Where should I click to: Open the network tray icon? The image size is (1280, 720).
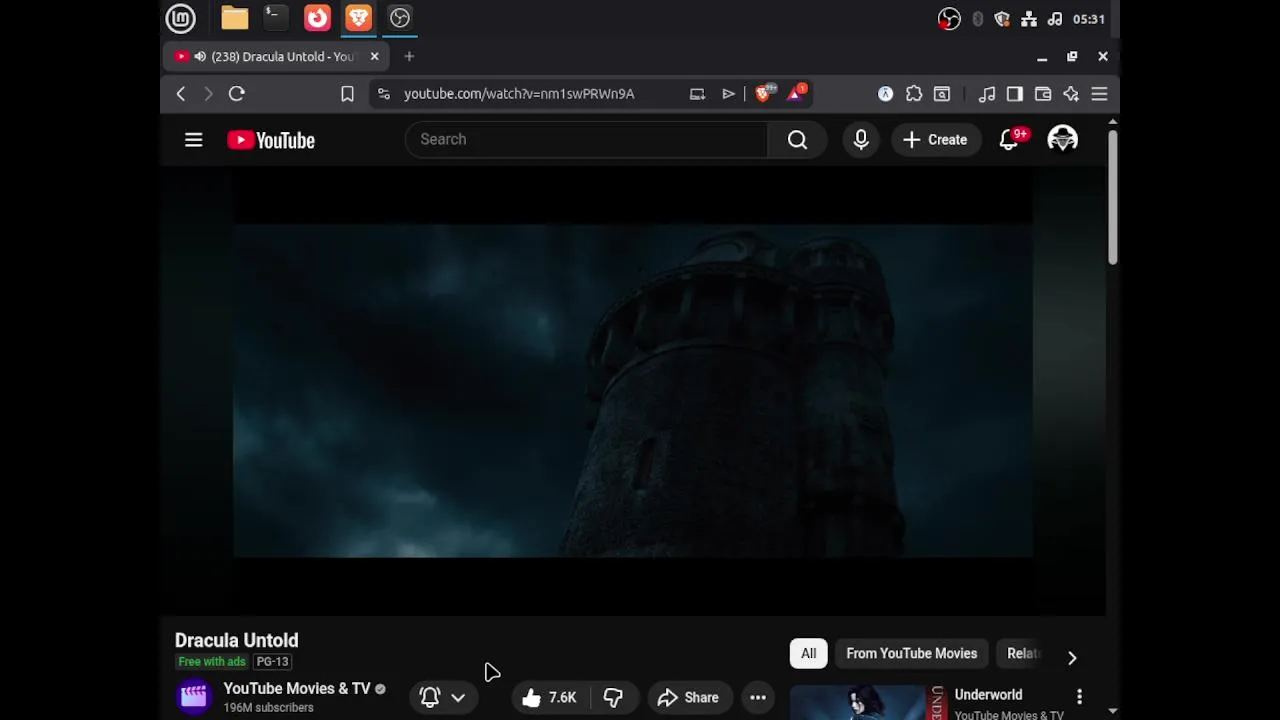coord(1028,19)
